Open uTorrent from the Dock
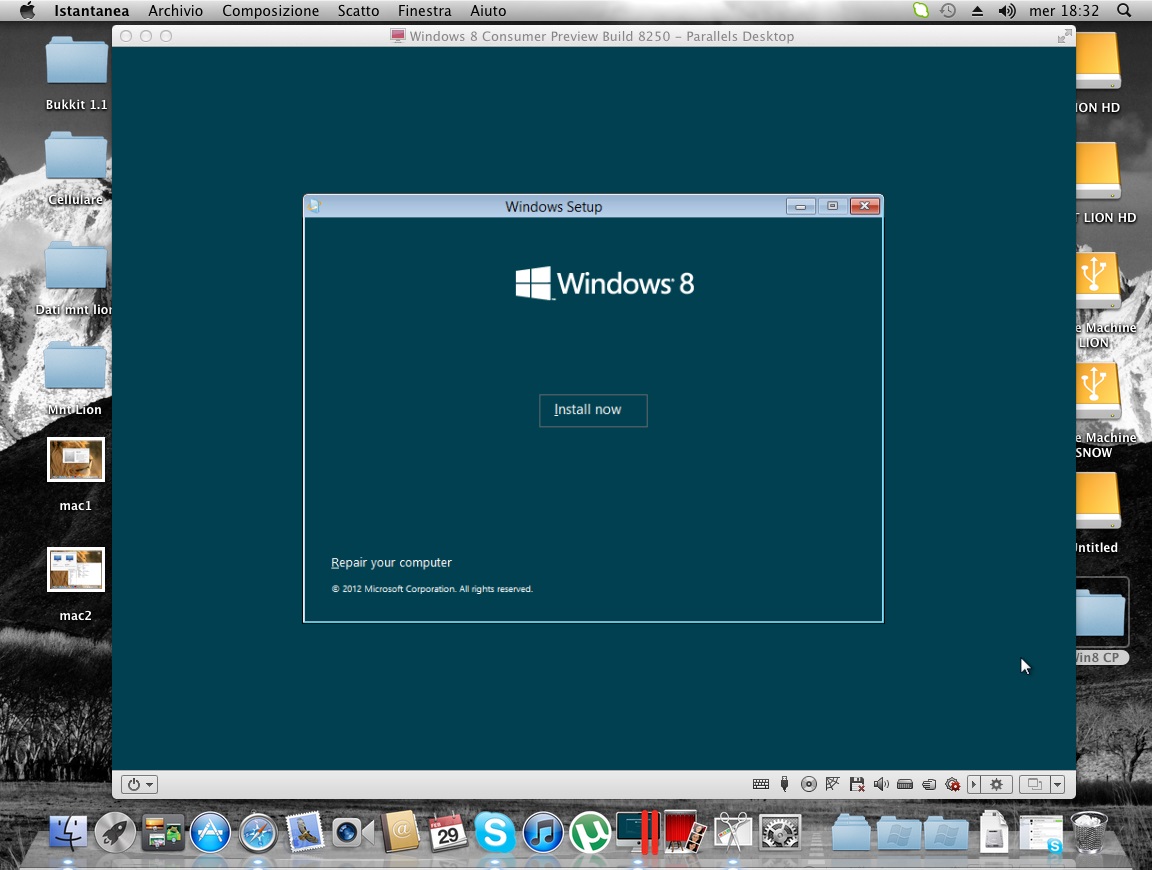 coord(590,833)
